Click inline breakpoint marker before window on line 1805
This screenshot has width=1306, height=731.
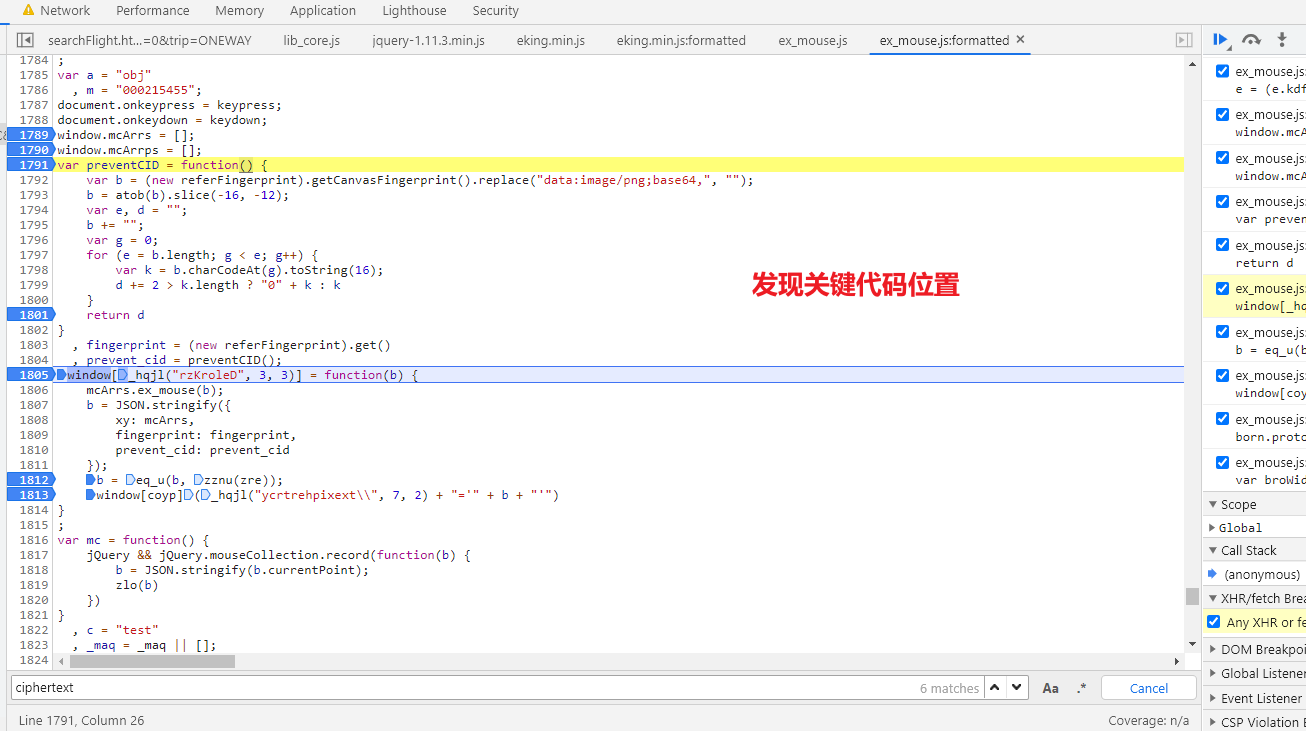point(62,375)
